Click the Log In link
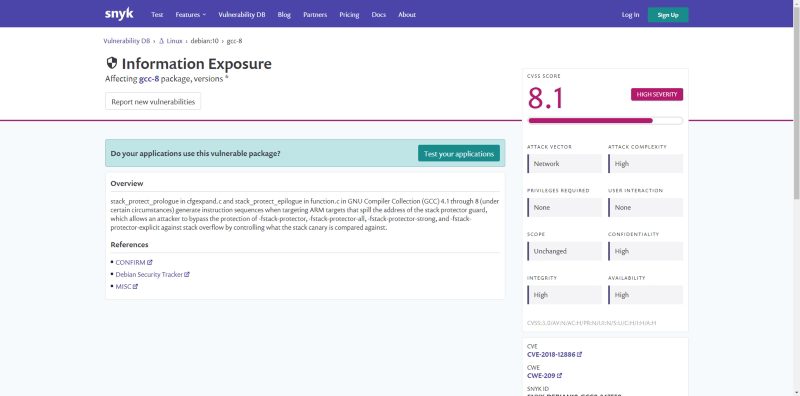This screenshot has width=800, height=396. pos(630,15)
